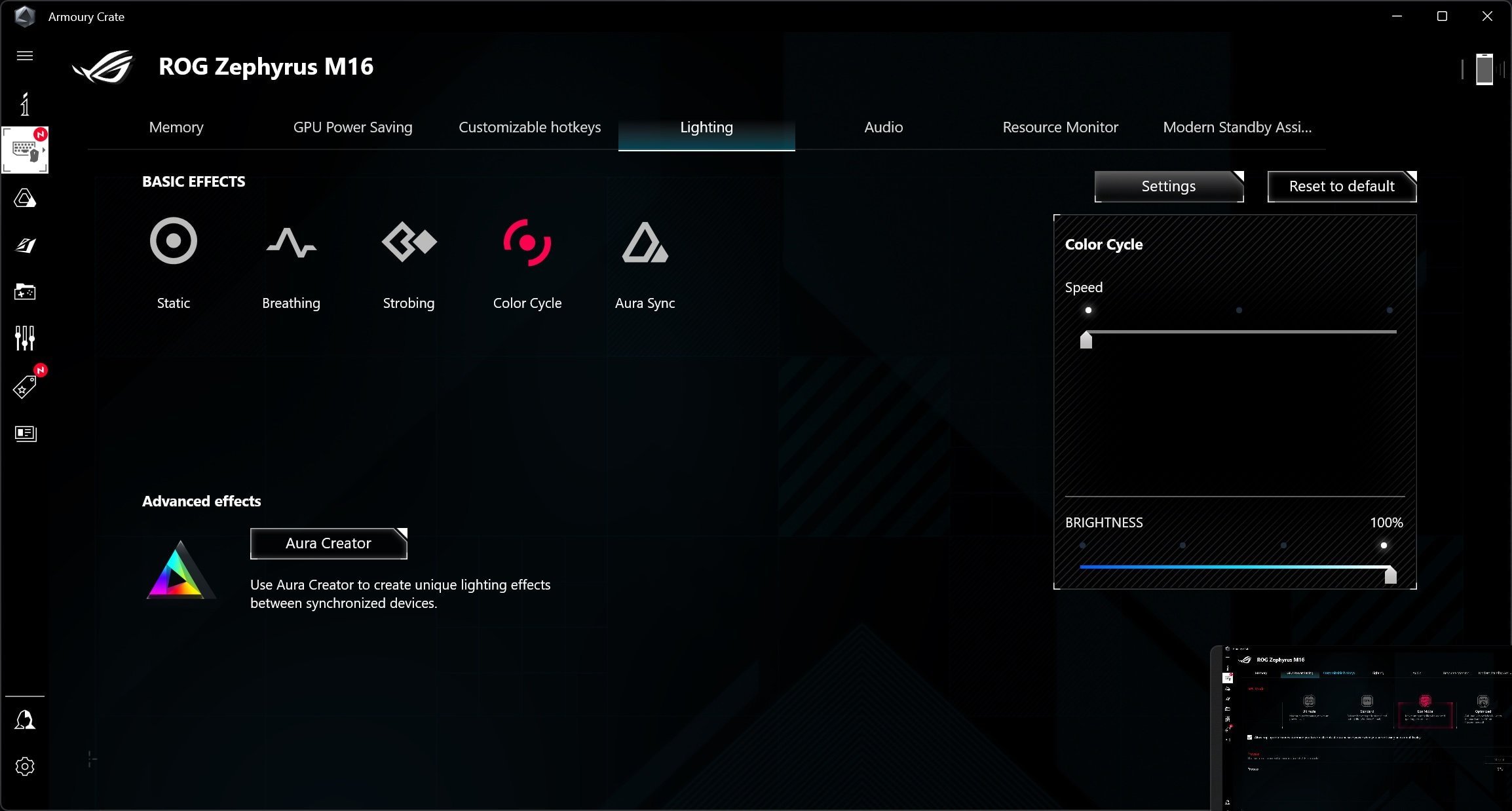Viewport: 1512px width, 811px height.
Task: Open the Modern Standby Assistant tab
Action: [x=1238, y=127]
